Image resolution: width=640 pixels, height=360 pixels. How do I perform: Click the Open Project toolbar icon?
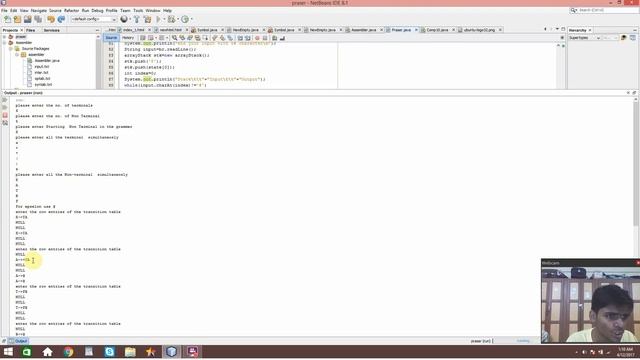point(28,19)
